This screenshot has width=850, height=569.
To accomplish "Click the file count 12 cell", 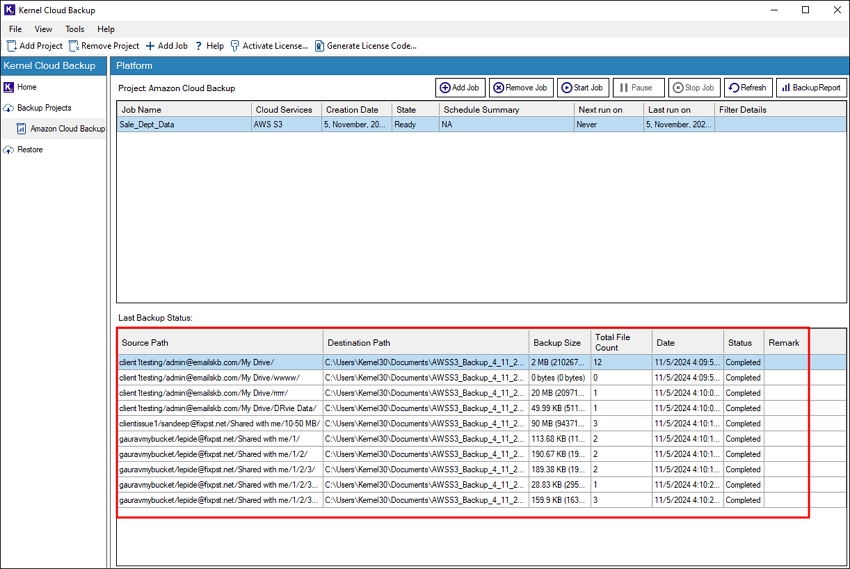I will tap(621, 363).
